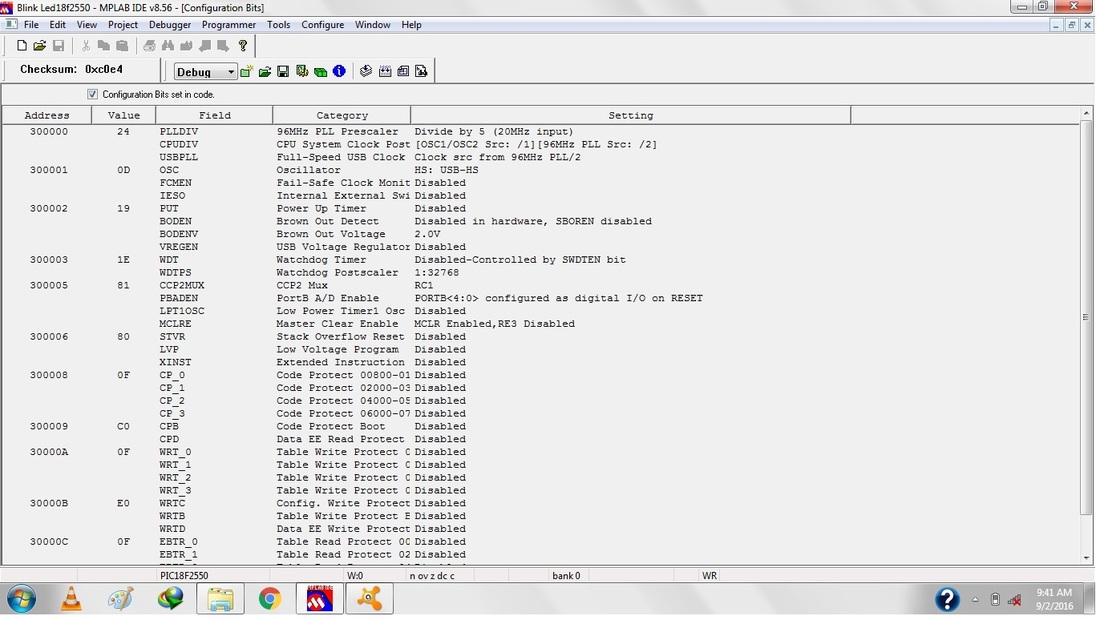Click the Print icon in the toolbar
This screenshot has width=1100, height=620.
[x=149, y=46]
